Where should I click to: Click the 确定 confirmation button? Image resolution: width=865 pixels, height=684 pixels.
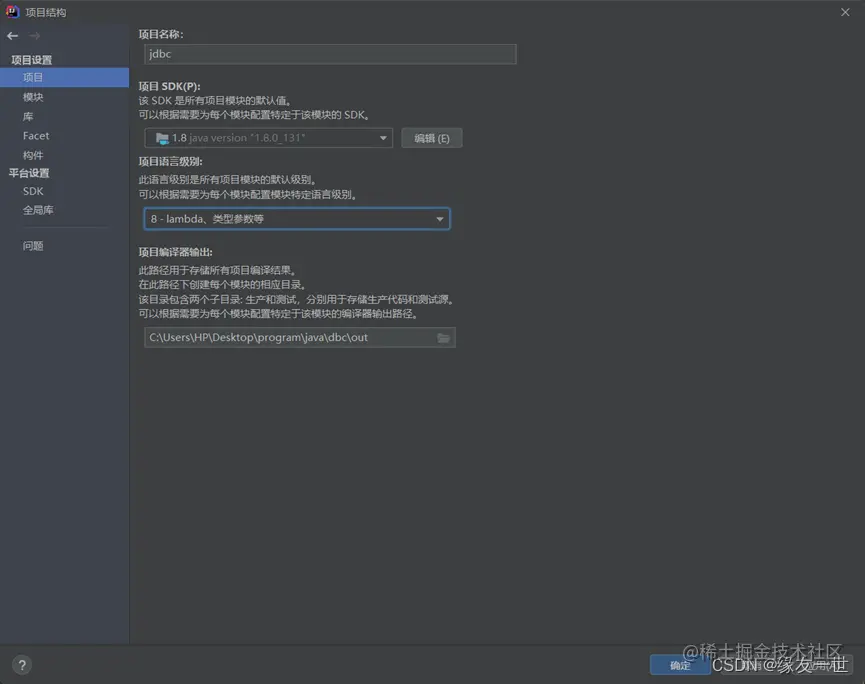680,665
